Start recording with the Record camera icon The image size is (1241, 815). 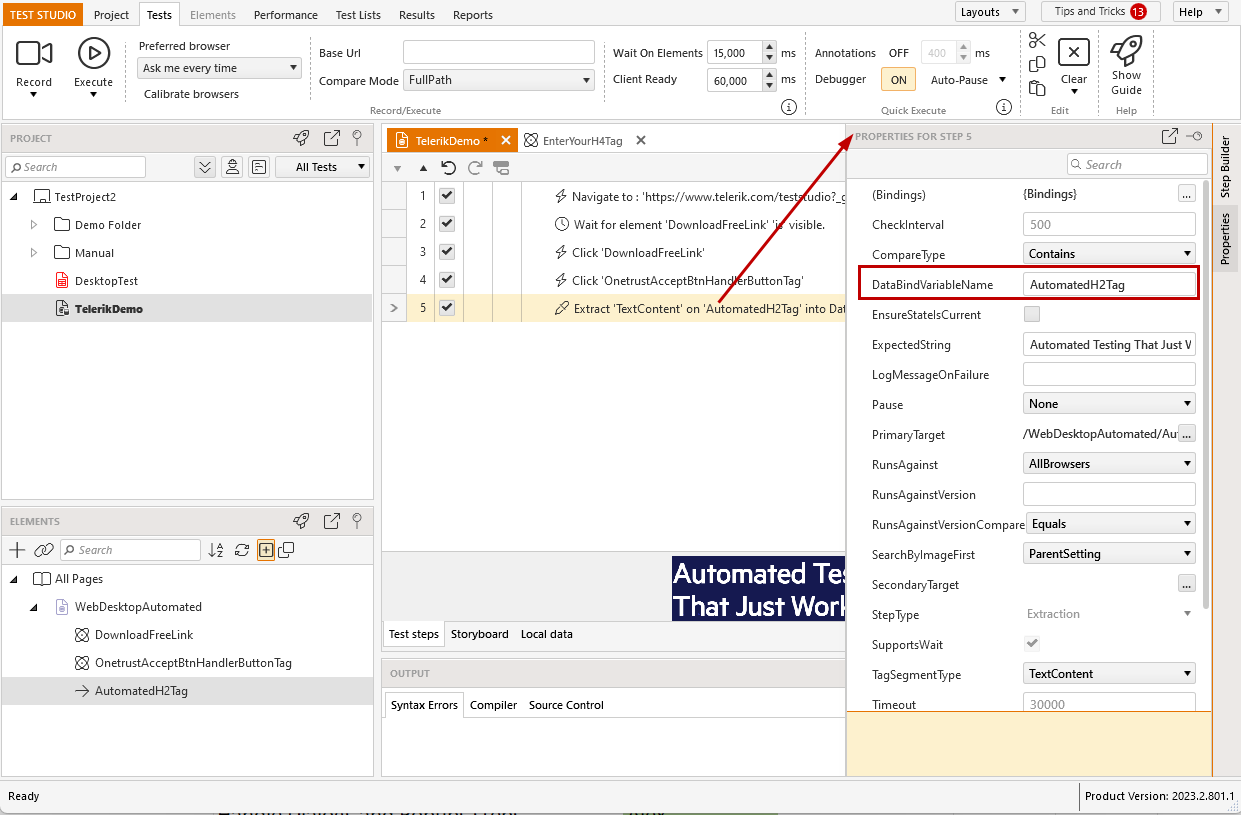pos(34,54)
